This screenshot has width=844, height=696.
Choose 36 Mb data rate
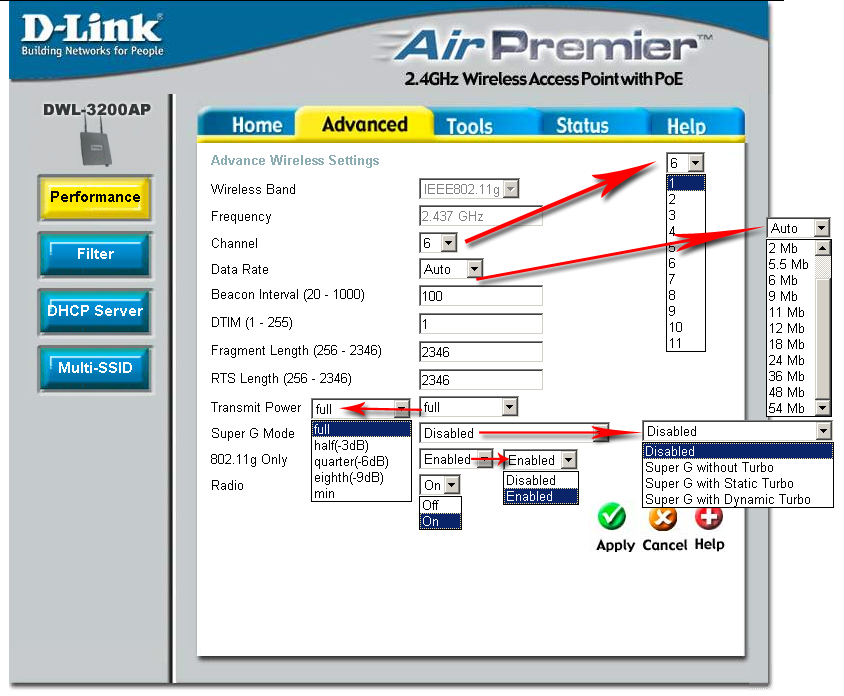(791, 376)
